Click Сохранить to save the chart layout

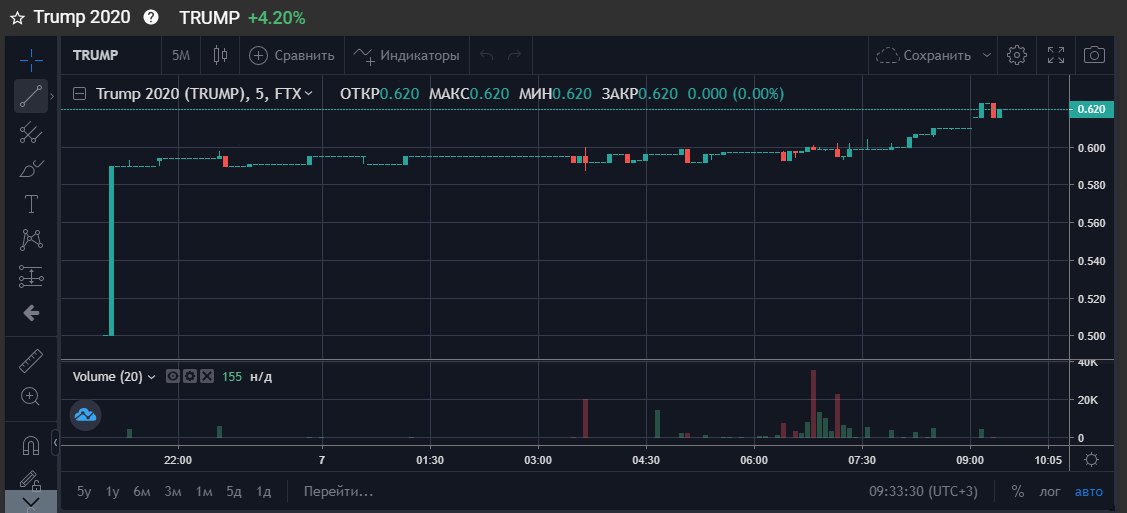[924, 55]
